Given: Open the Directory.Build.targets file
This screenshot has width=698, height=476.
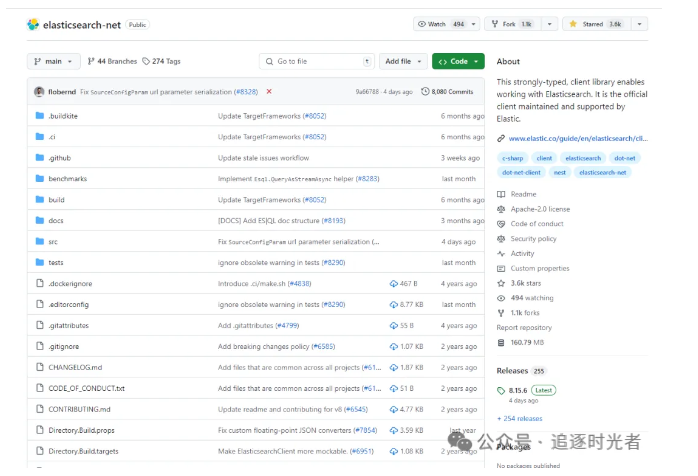Looking at the screenshot, I should click(x=83, y=451).
